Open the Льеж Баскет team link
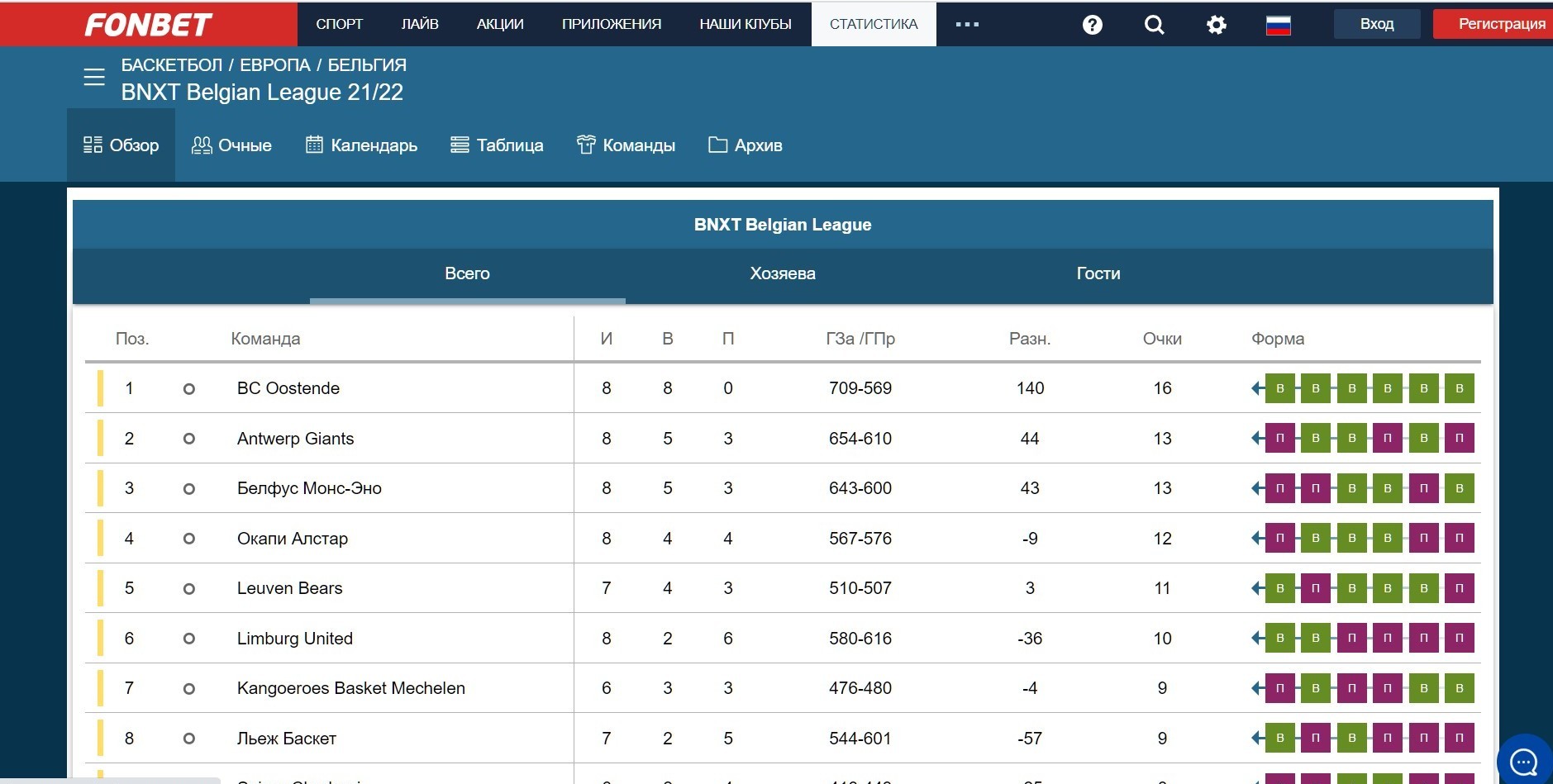Image resolution: width=1553 pixels, height=784 pixels. [287, 739]
